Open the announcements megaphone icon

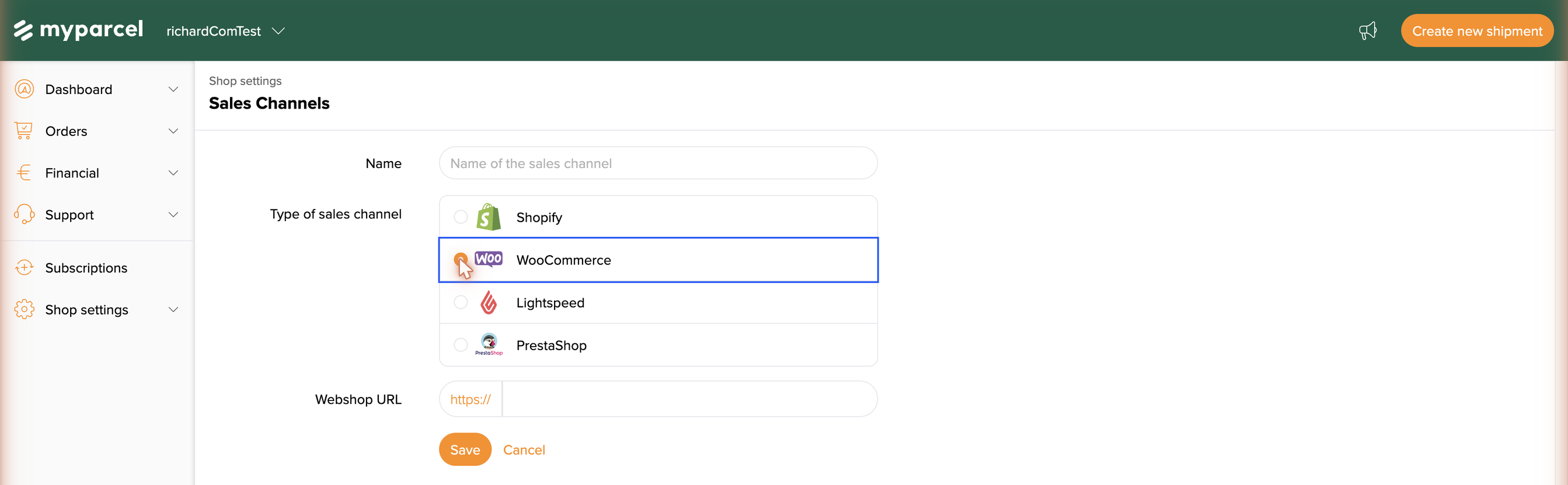(x=1368, y=30)
